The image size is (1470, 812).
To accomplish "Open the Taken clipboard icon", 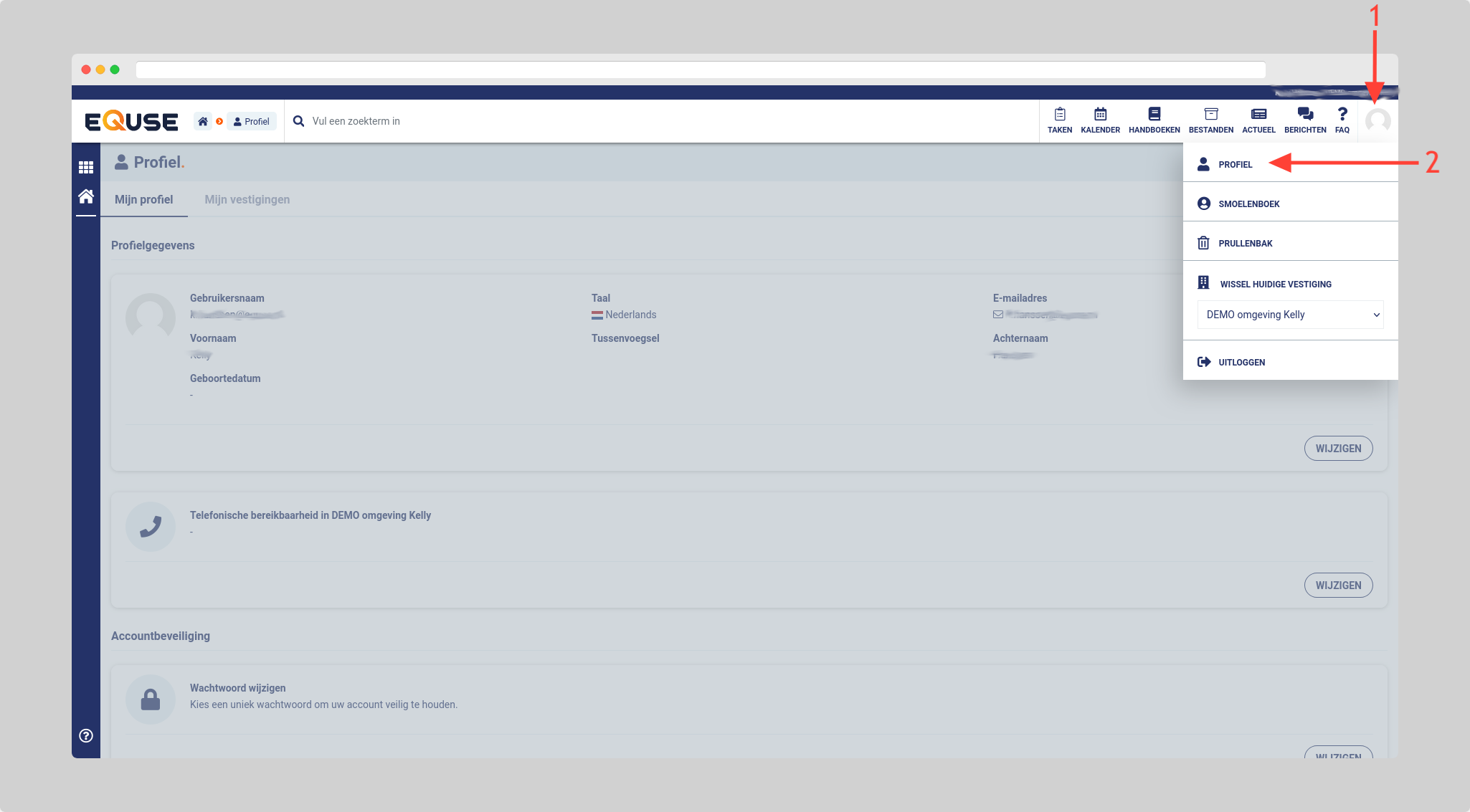I will click(x=1059, y=120).
